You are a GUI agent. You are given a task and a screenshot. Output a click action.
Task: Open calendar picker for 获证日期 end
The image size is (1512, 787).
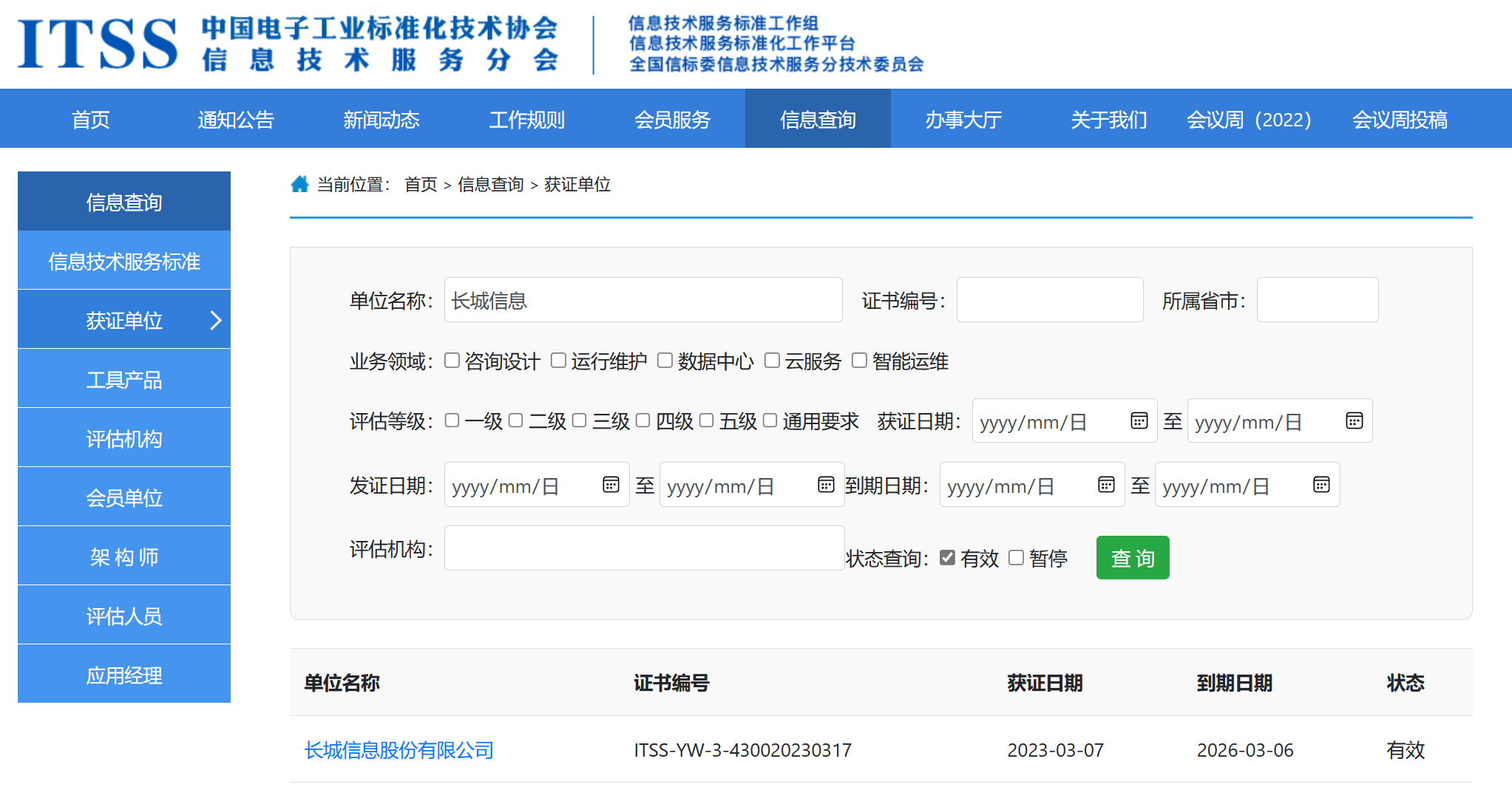(x=1354, y=421)
